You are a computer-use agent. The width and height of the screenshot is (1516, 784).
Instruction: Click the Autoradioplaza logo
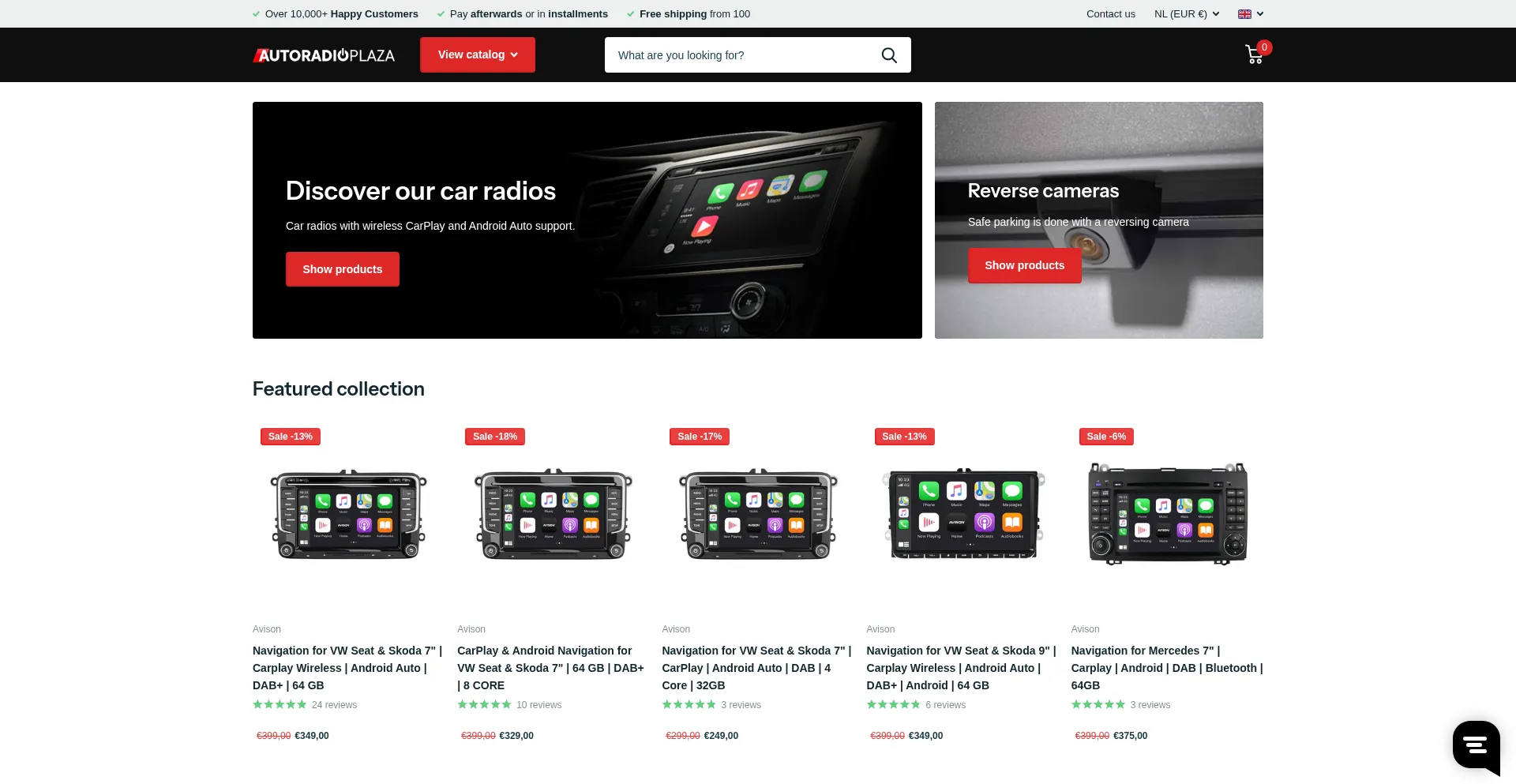(324, 55)
